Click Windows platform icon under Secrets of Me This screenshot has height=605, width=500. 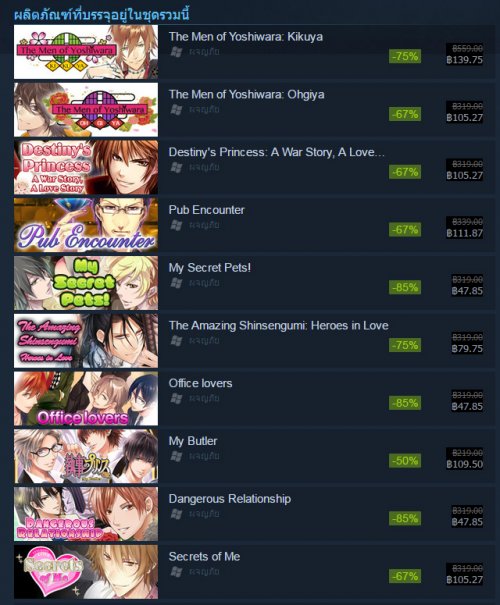click(176, 572)
